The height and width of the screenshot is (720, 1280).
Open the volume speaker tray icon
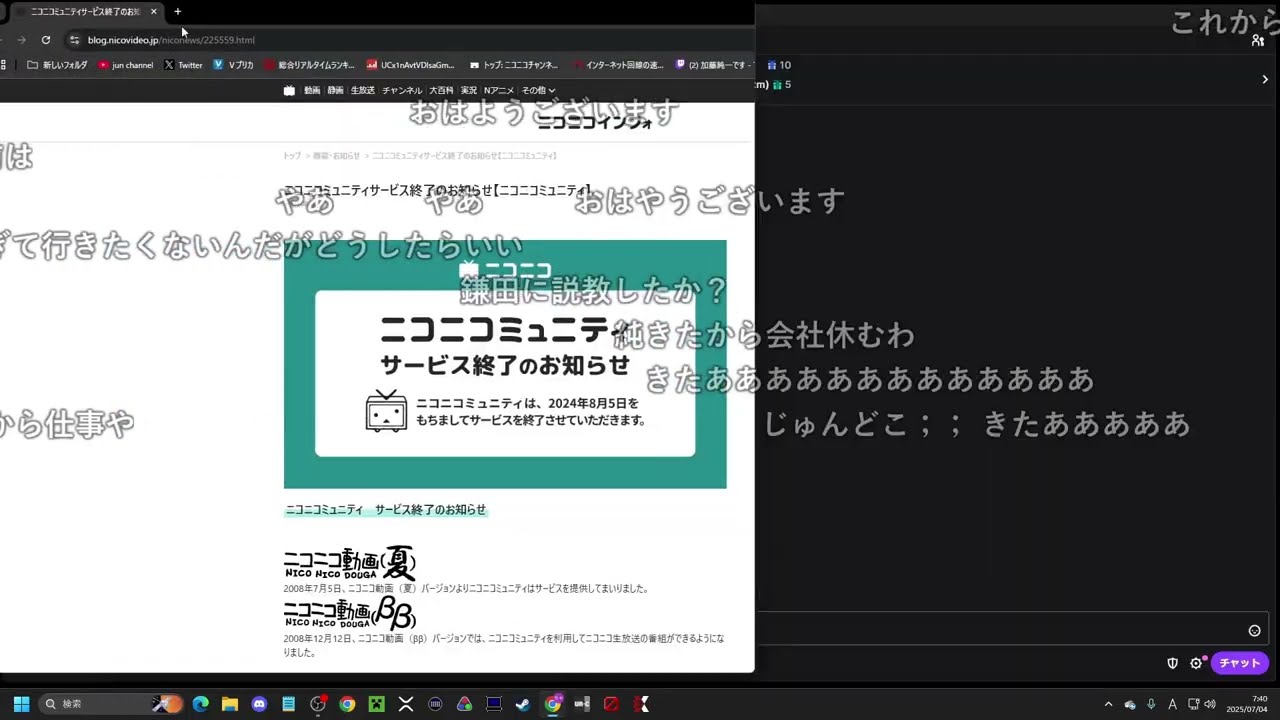click(x=1210, y=704)
